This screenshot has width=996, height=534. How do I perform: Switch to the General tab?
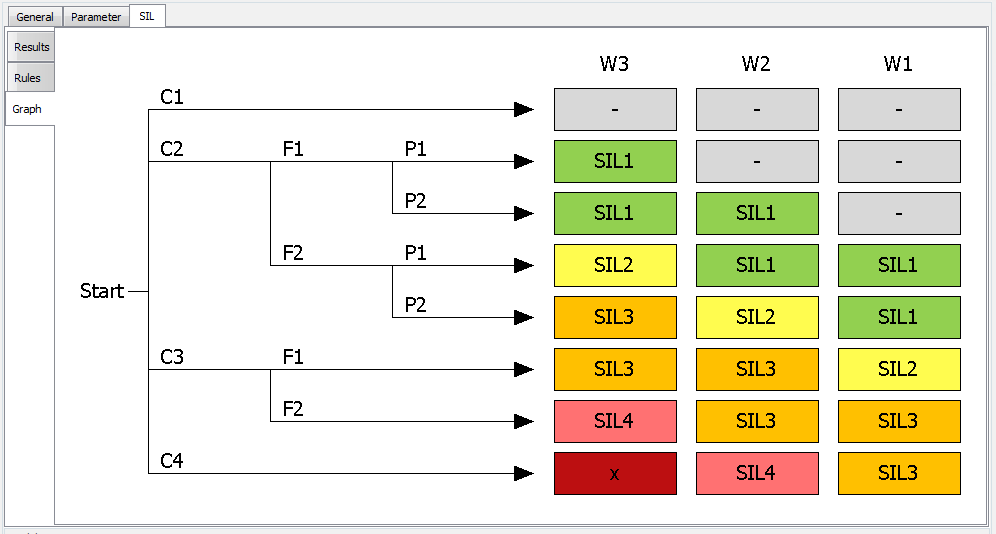pyautogui.click(x=35, y=17)
